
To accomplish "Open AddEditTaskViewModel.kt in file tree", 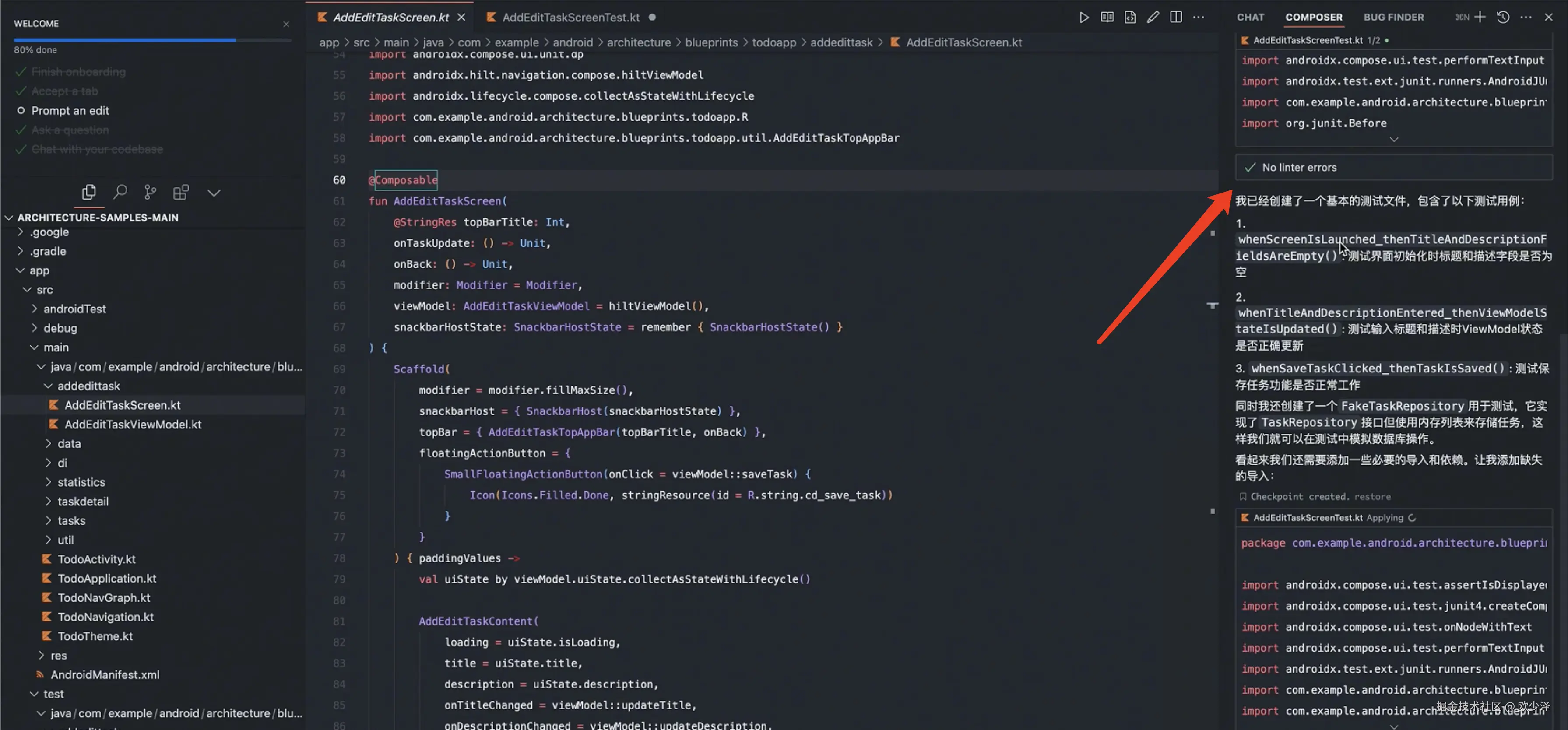I will pos(133,425).
